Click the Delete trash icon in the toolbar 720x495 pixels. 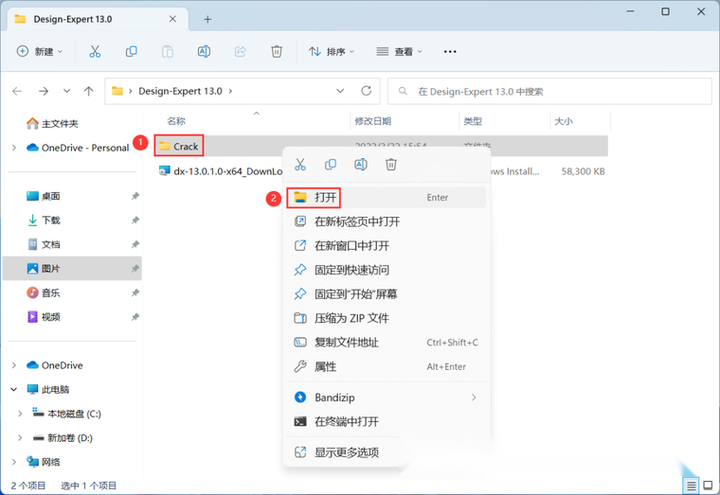(x=276, y=51)
